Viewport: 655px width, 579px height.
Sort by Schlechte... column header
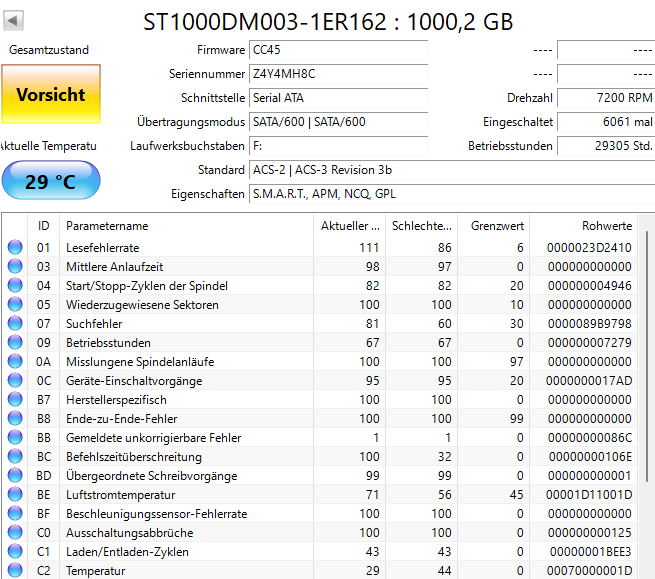[x=421, y=226]
